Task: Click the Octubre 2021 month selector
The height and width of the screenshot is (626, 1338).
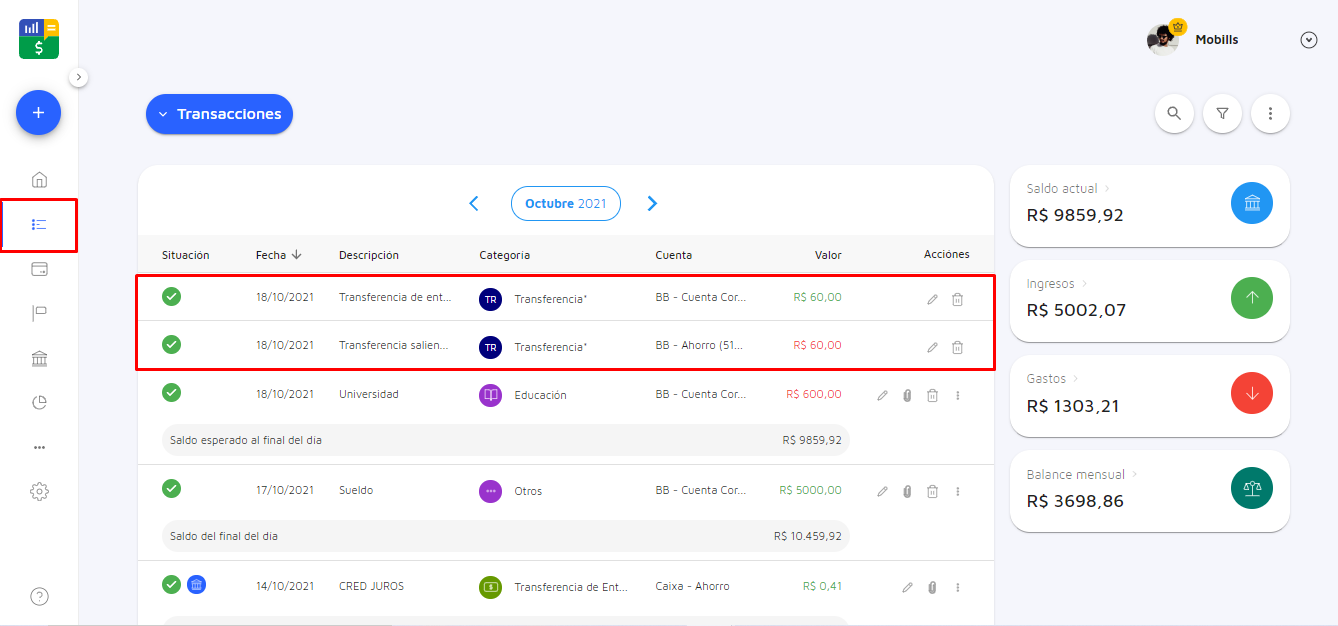Action: click(x=565, y=203)
